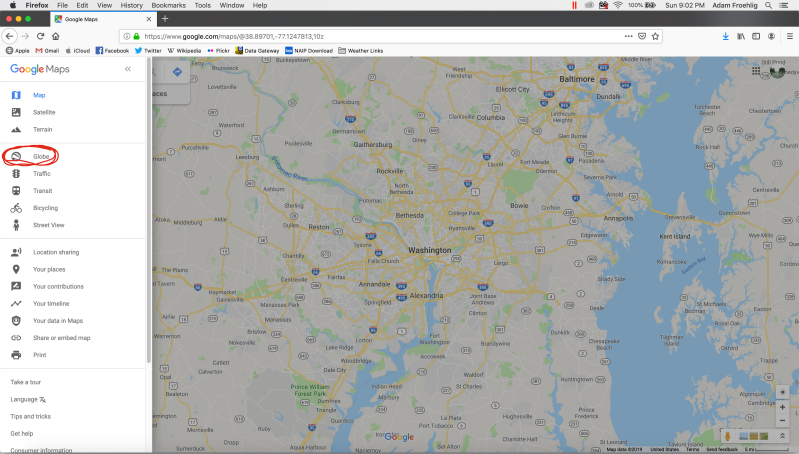Reload the page

(41, 36)
